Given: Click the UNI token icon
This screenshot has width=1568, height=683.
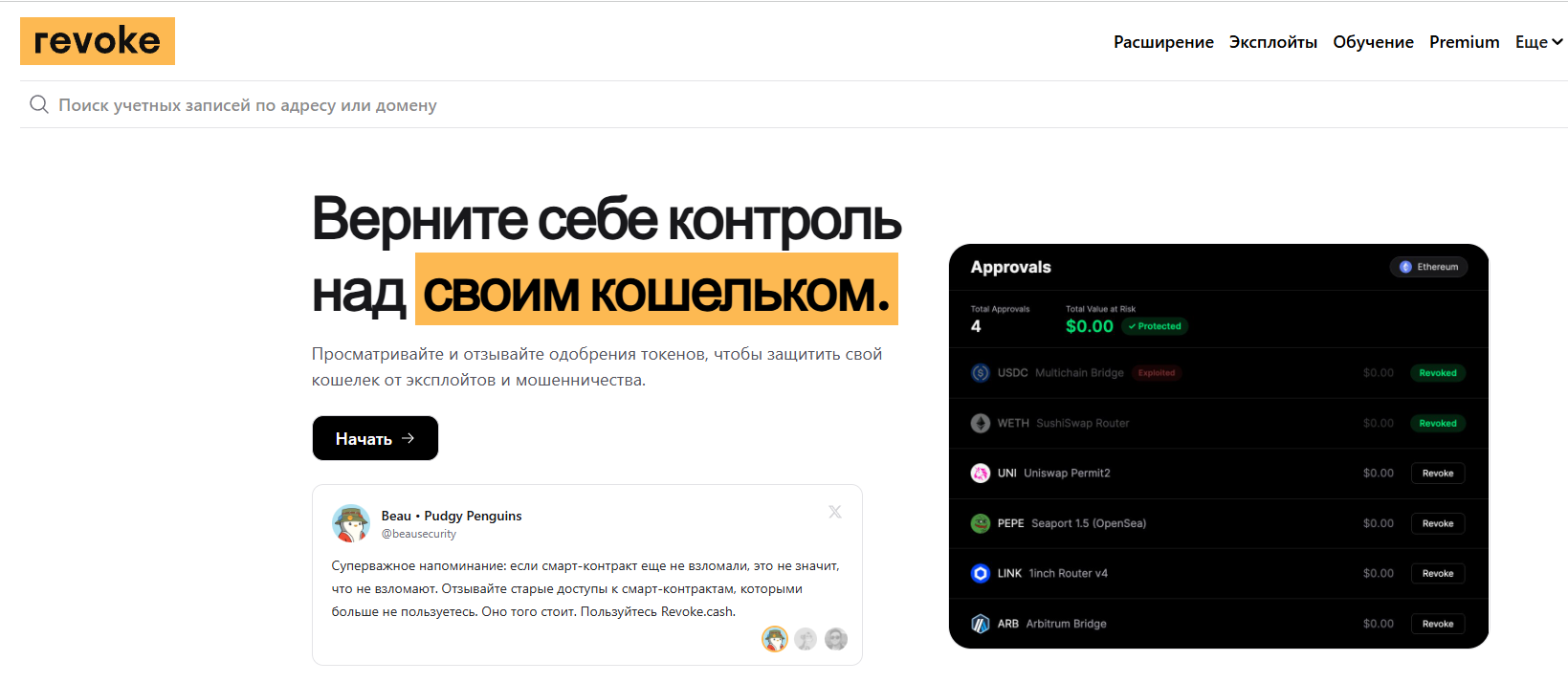Looking at the screenshot, I should (x=981, y=473).
